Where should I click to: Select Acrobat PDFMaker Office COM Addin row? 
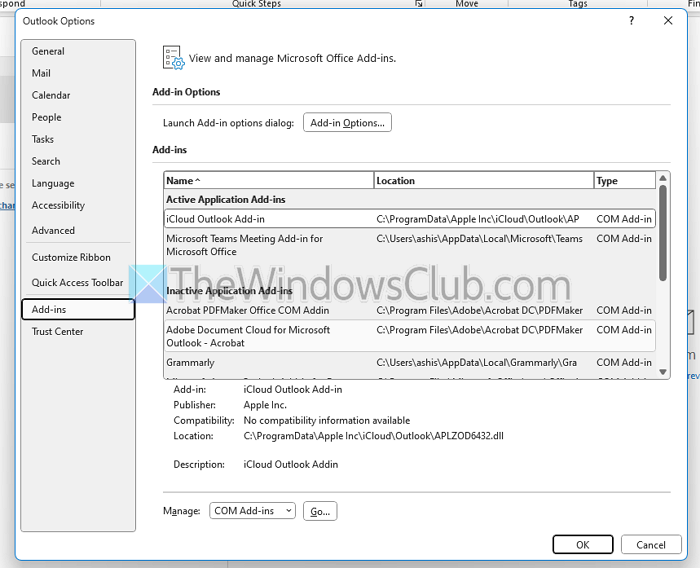coord(409,310)
